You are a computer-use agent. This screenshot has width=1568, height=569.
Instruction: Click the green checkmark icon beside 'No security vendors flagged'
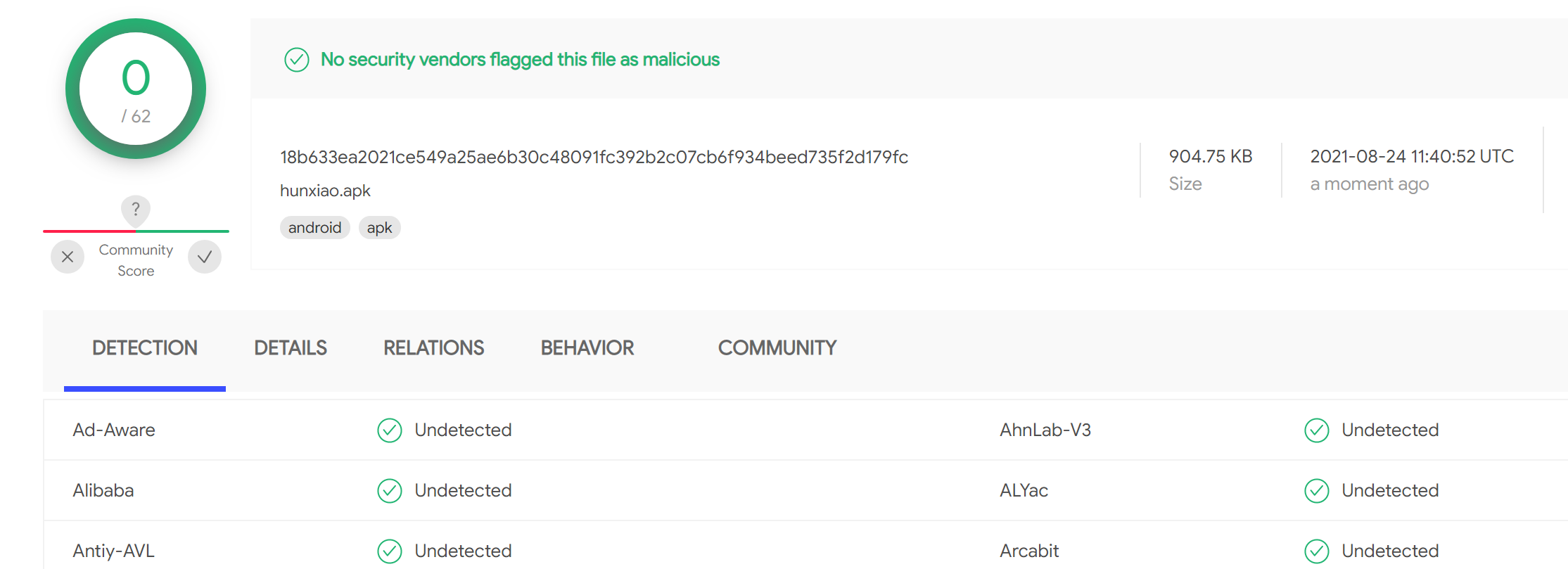coord(296,60)
